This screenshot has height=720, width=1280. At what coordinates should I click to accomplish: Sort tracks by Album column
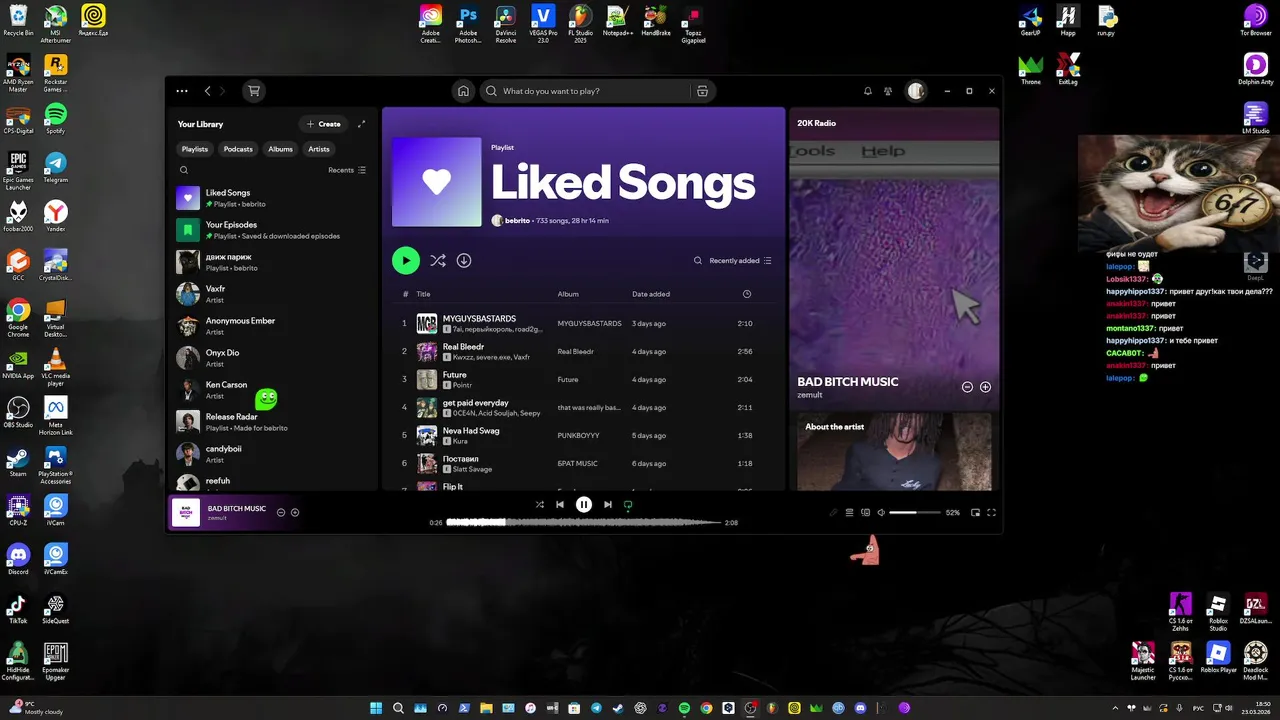[568, 294]
